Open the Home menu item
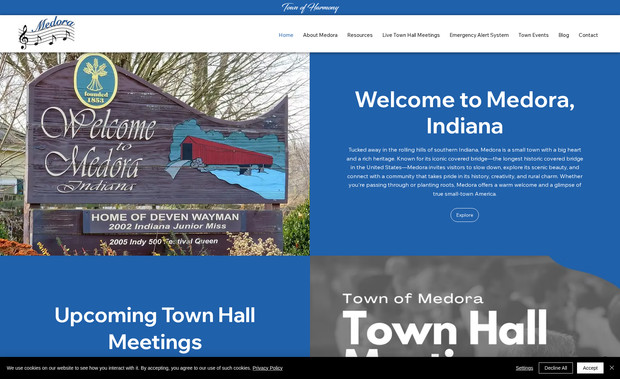Screen dimensions: 620x379 click(286, 35)
